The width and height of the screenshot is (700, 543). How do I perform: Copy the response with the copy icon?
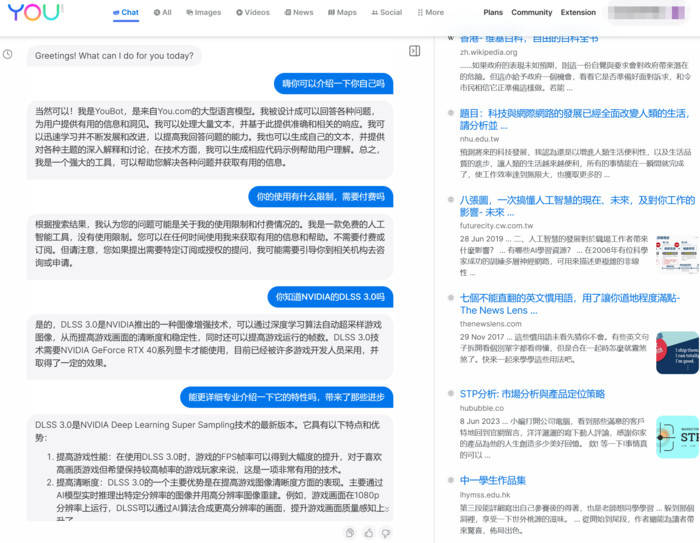tap(350, 532)
